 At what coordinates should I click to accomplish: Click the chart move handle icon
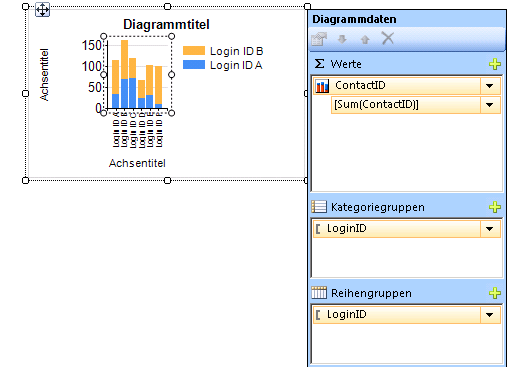pyautogui.click(x=42, y=10)
